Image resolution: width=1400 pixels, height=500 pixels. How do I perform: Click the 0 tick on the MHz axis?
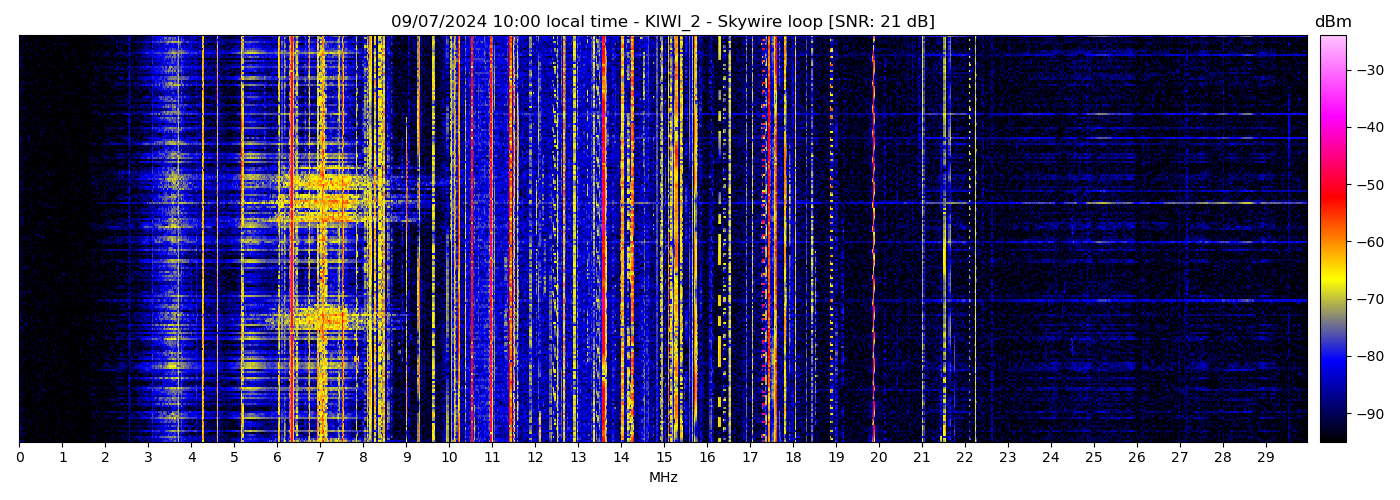point(19,457)
